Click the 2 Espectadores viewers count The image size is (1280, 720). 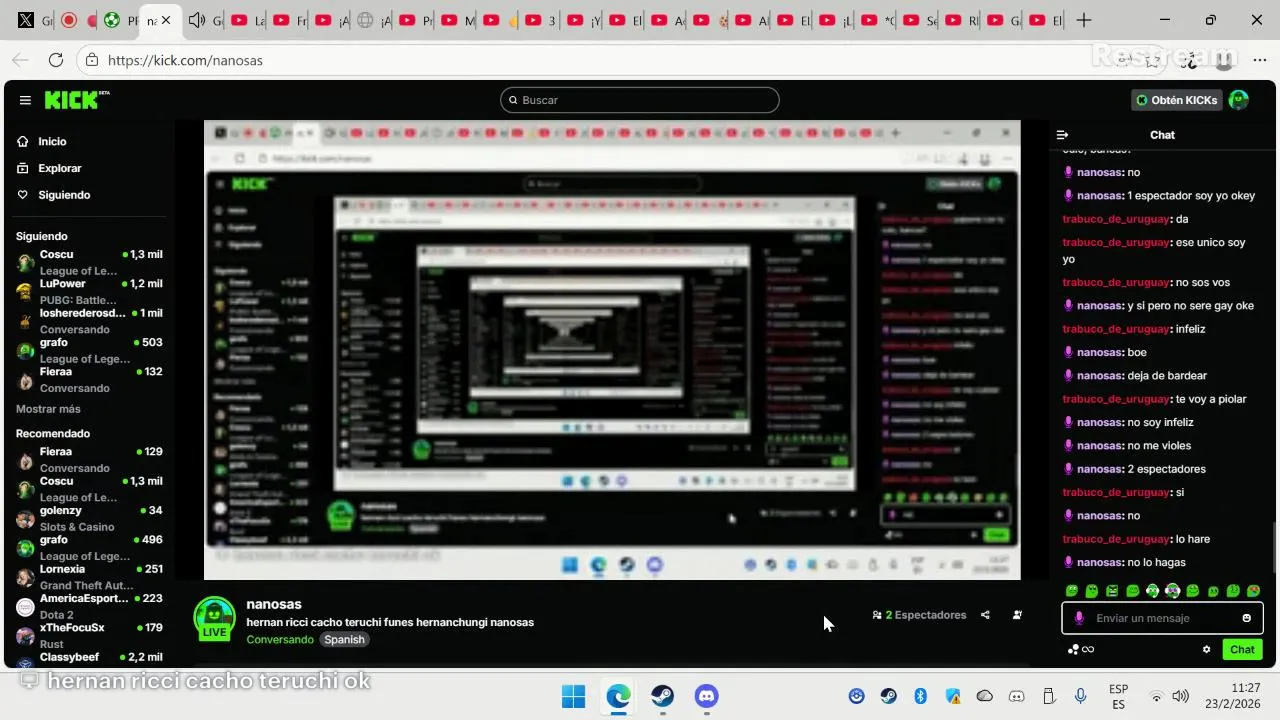pos(919,615)
